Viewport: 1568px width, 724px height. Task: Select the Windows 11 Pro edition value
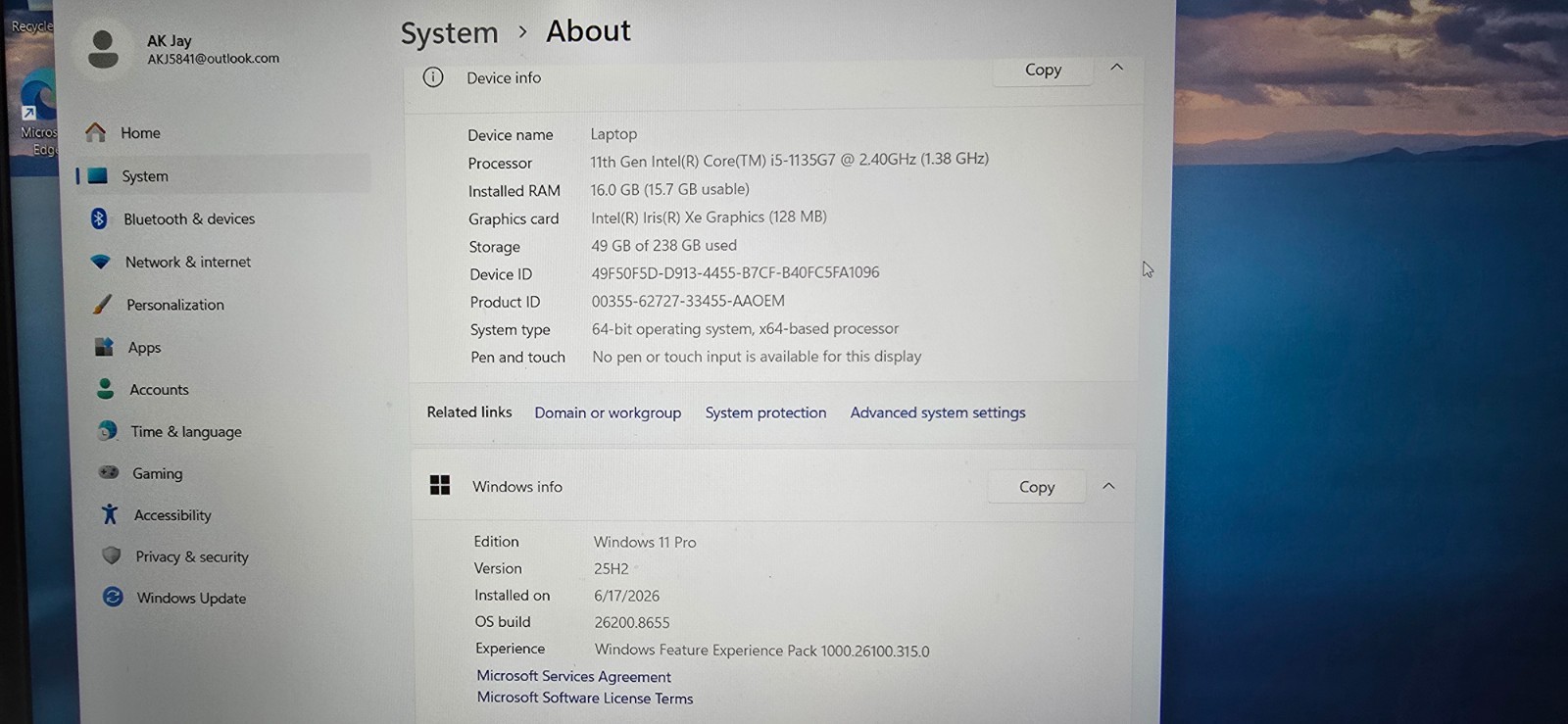pyautogui.click(x=645, y=542)
